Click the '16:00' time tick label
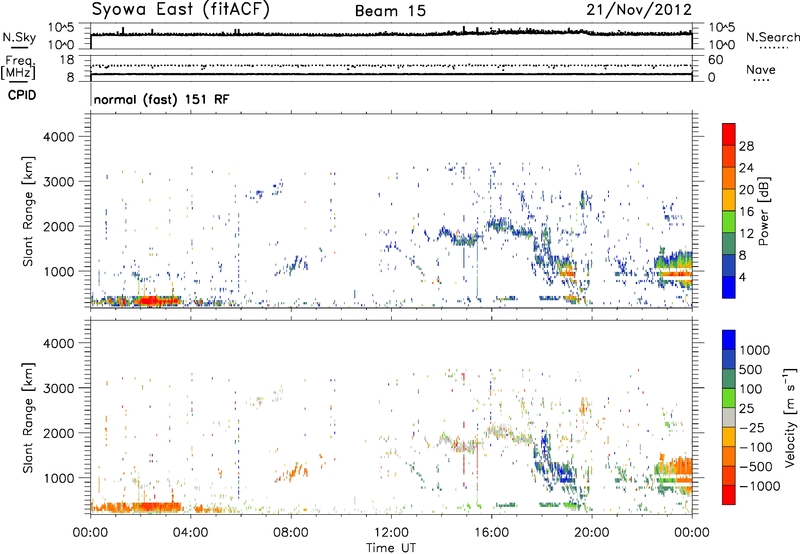 coord(491,533)
